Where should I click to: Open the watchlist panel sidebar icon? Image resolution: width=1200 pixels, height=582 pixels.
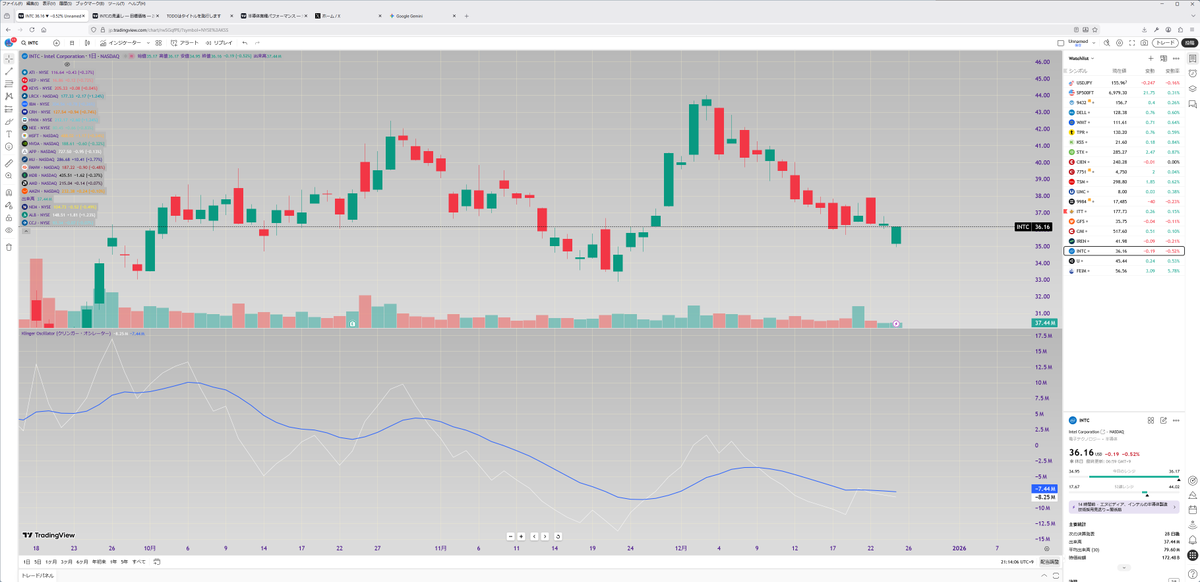(1192, 58)
